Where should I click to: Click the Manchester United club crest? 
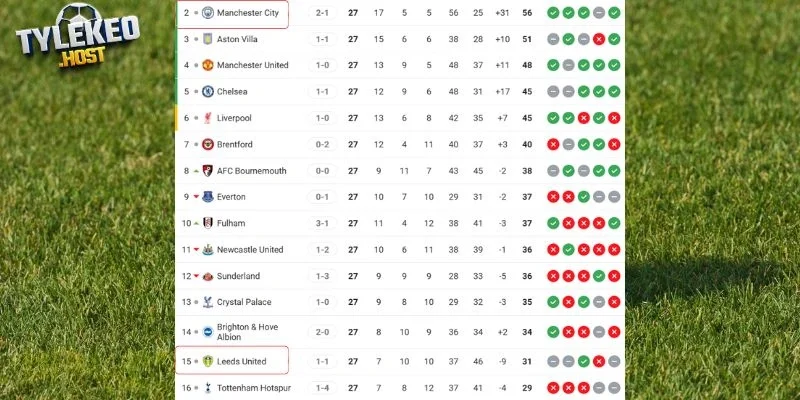208,65
